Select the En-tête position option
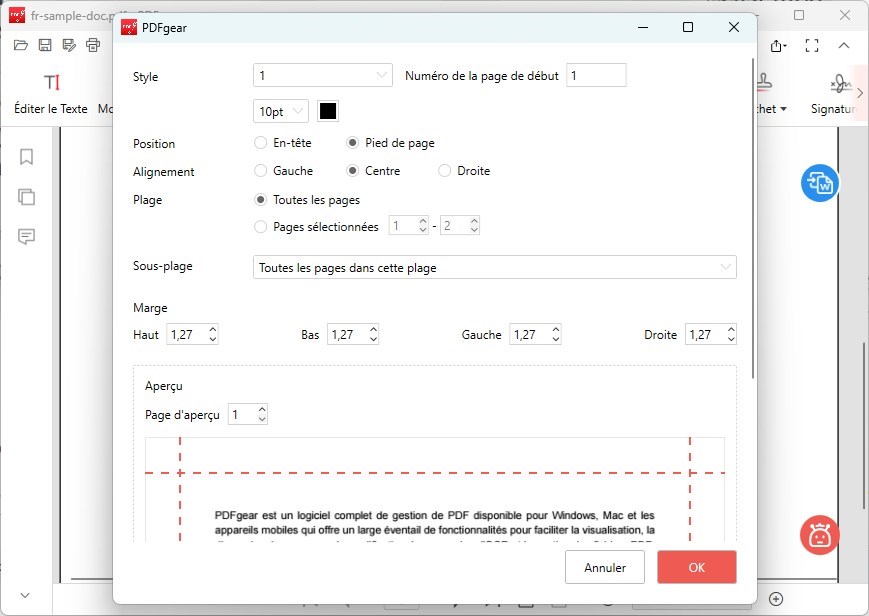 pos(261,143)
